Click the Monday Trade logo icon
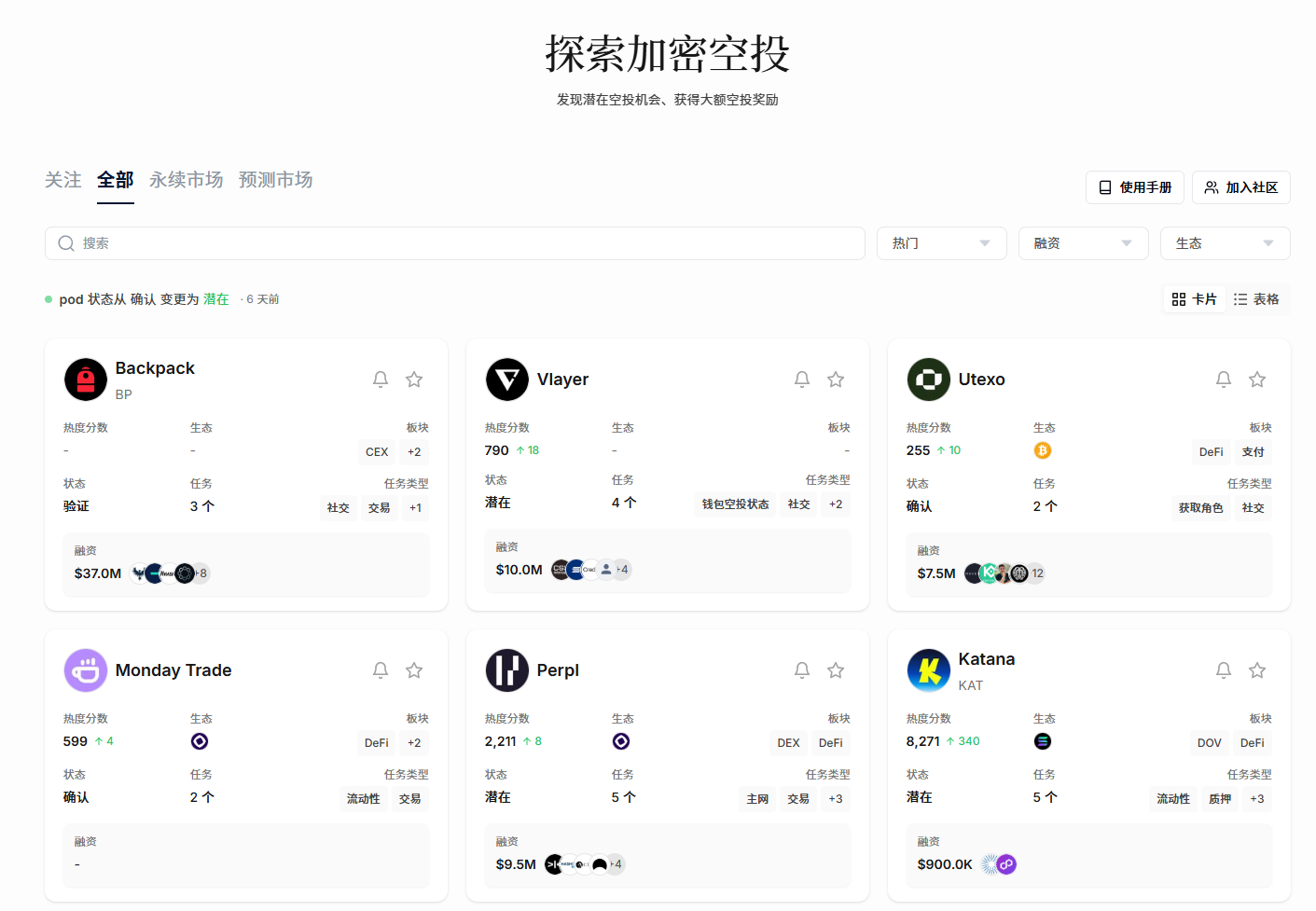The height and width of the screenshot is (911, 1316). (x=86, y=670)
